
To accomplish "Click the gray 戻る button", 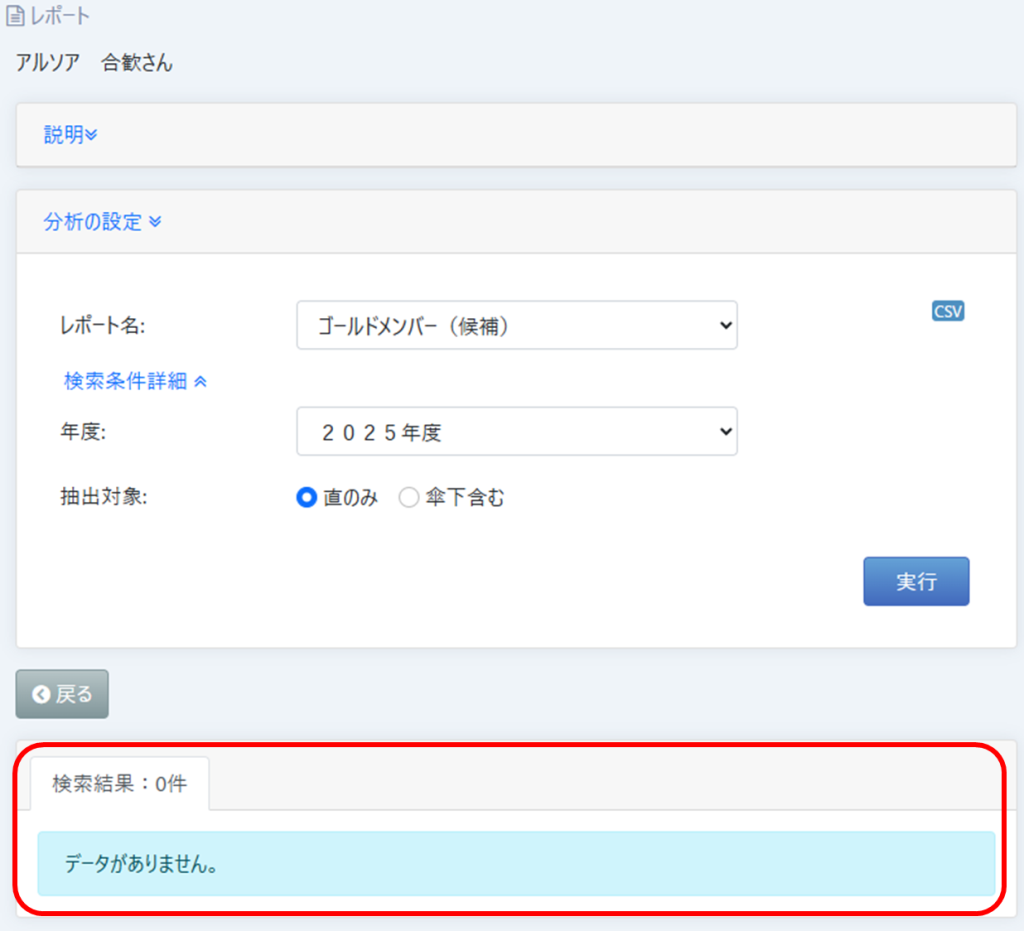I will click(x=62, y=695).
